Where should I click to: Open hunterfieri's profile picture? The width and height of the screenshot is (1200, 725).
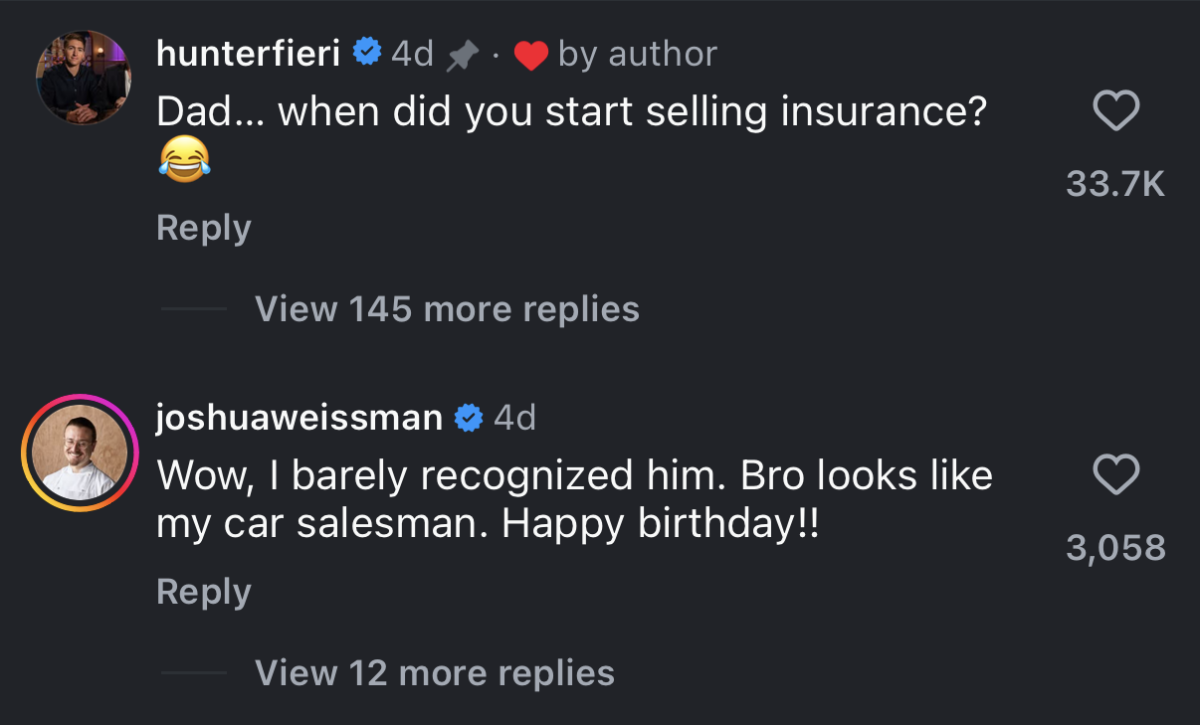click(83, 78)
